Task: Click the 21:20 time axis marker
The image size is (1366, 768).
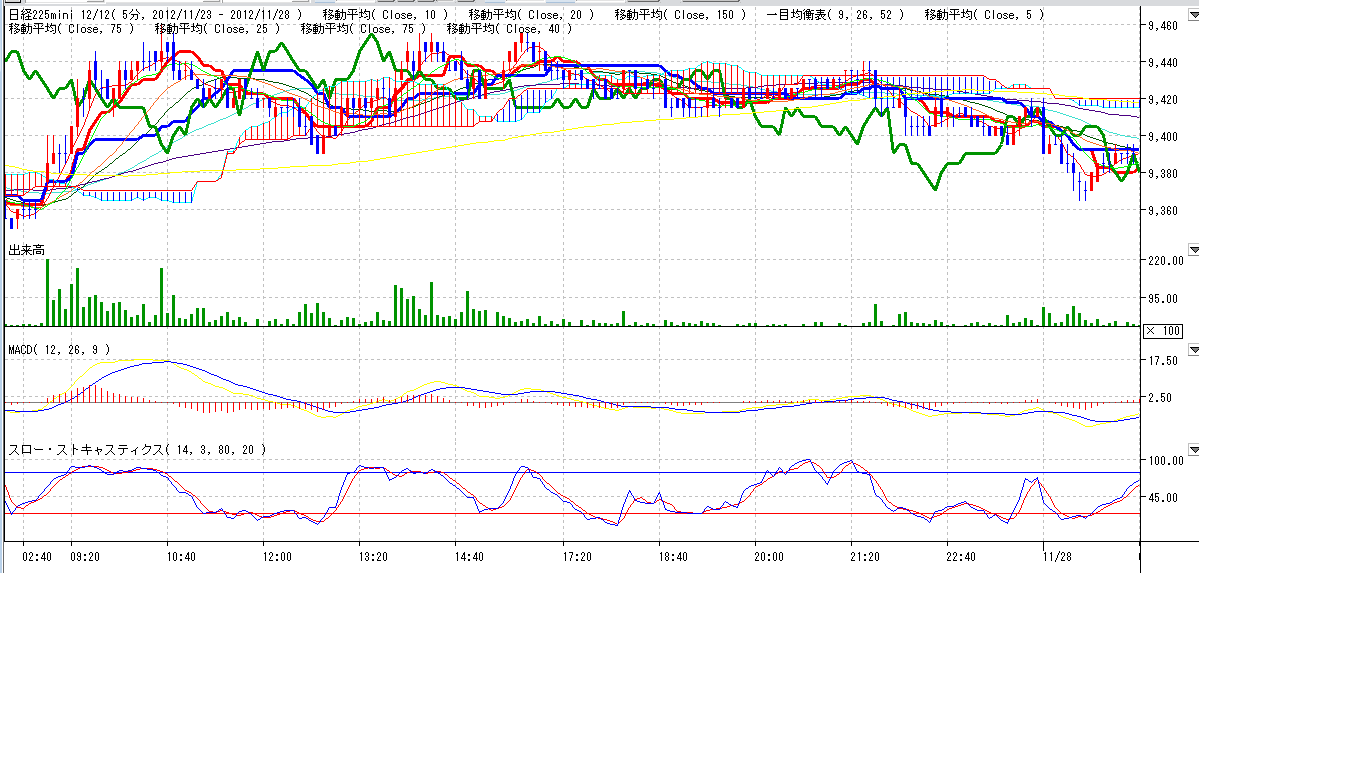Action: [864, 556]
